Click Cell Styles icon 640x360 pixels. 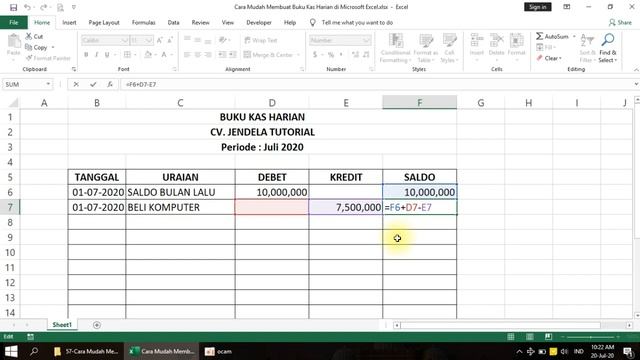pos(449,41)
